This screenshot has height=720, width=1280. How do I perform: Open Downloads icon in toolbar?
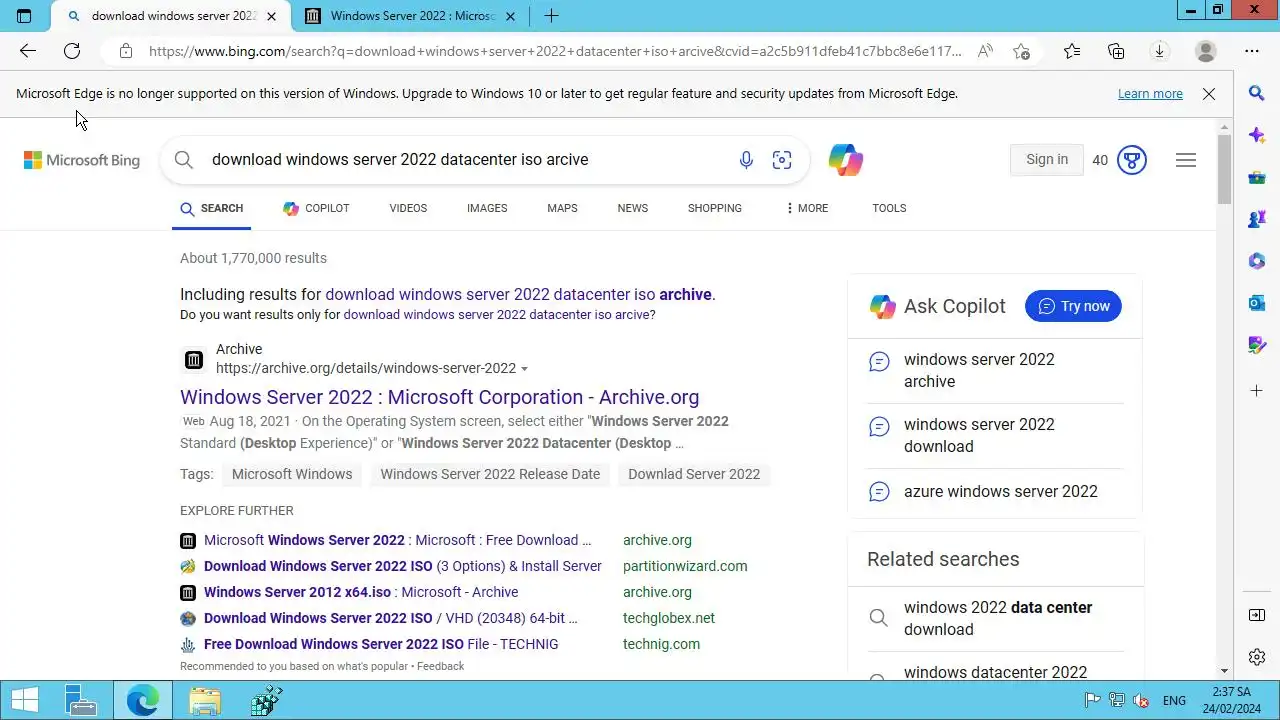(x=1160, y=51)
